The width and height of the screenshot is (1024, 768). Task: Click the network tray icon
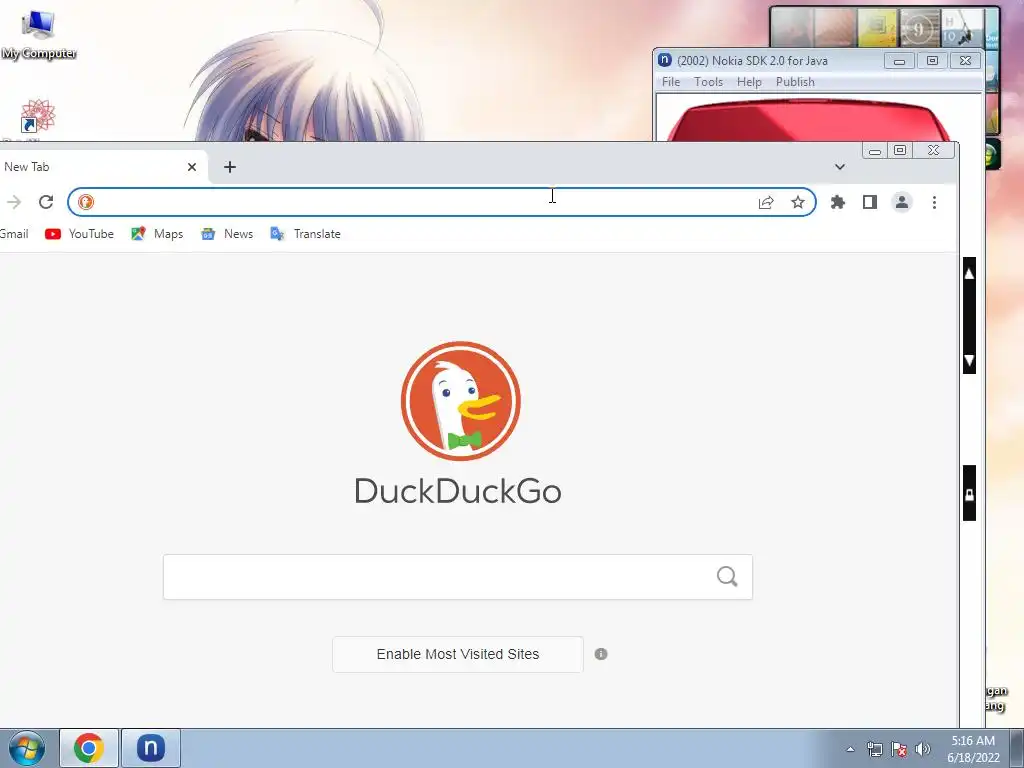(x=874, y=750)
